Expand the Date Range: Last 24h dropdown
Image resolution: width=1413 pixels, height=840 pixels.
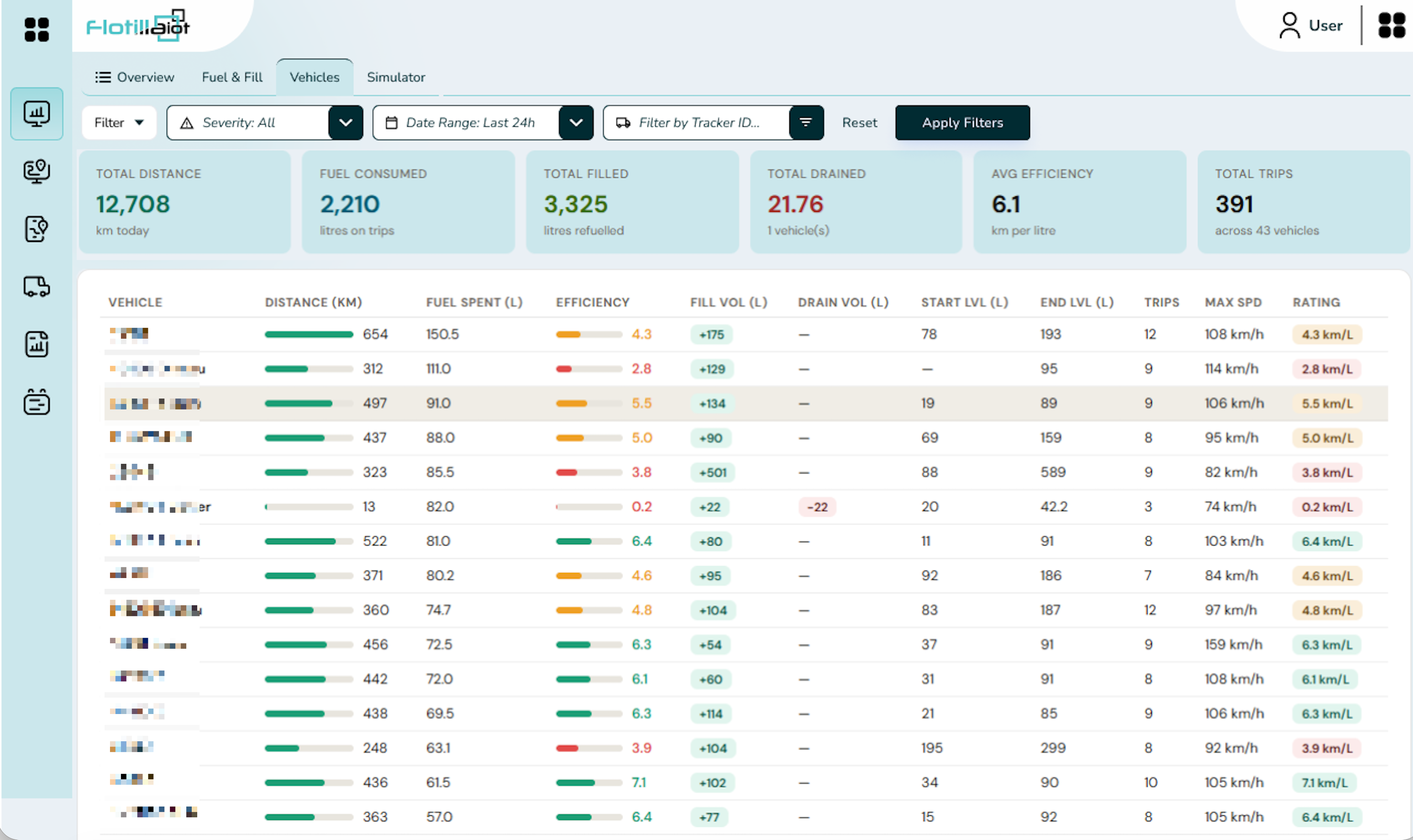(576, 122)
